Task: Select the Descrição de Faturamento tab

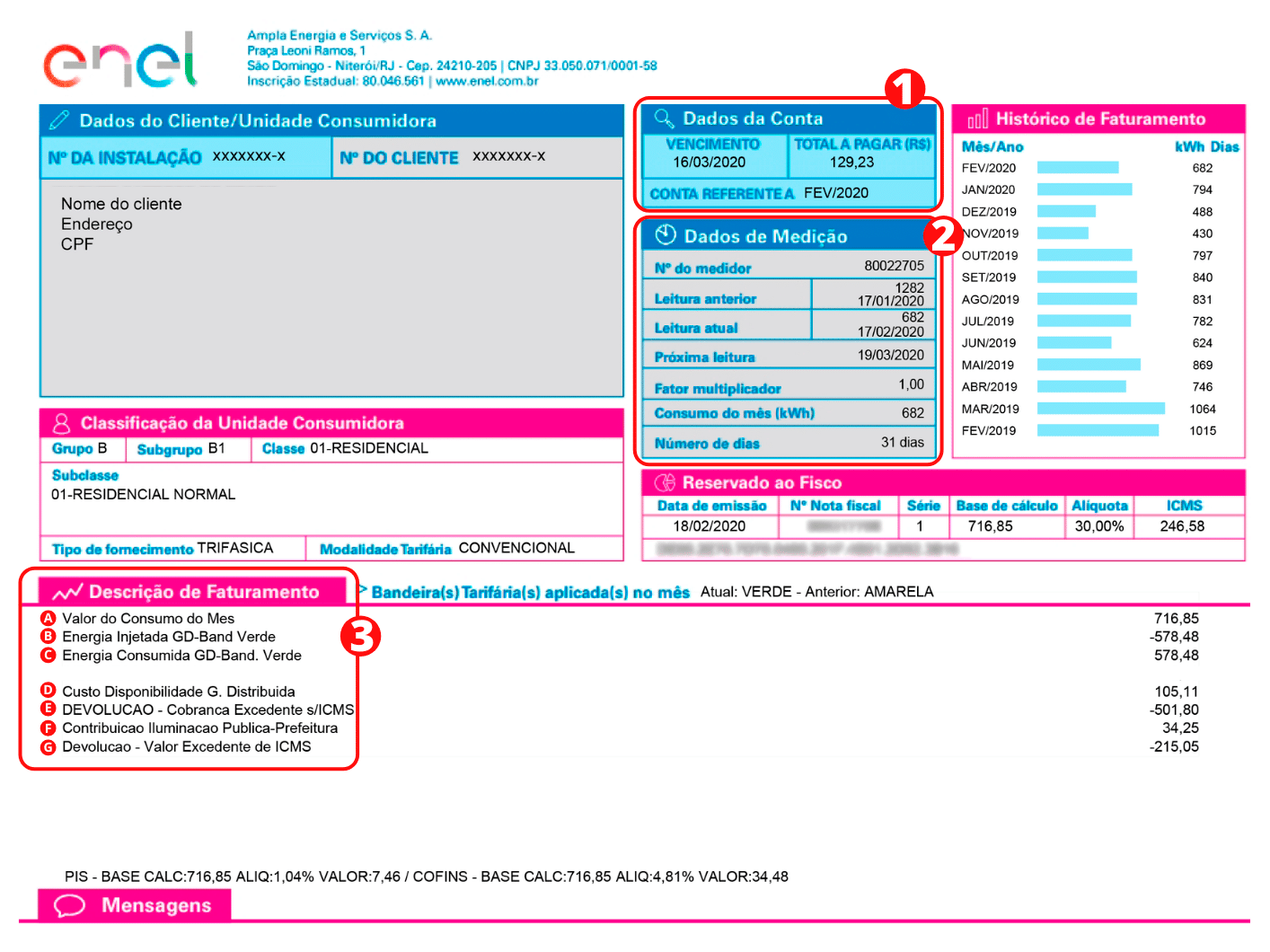Action: click(x=192, y=591)
